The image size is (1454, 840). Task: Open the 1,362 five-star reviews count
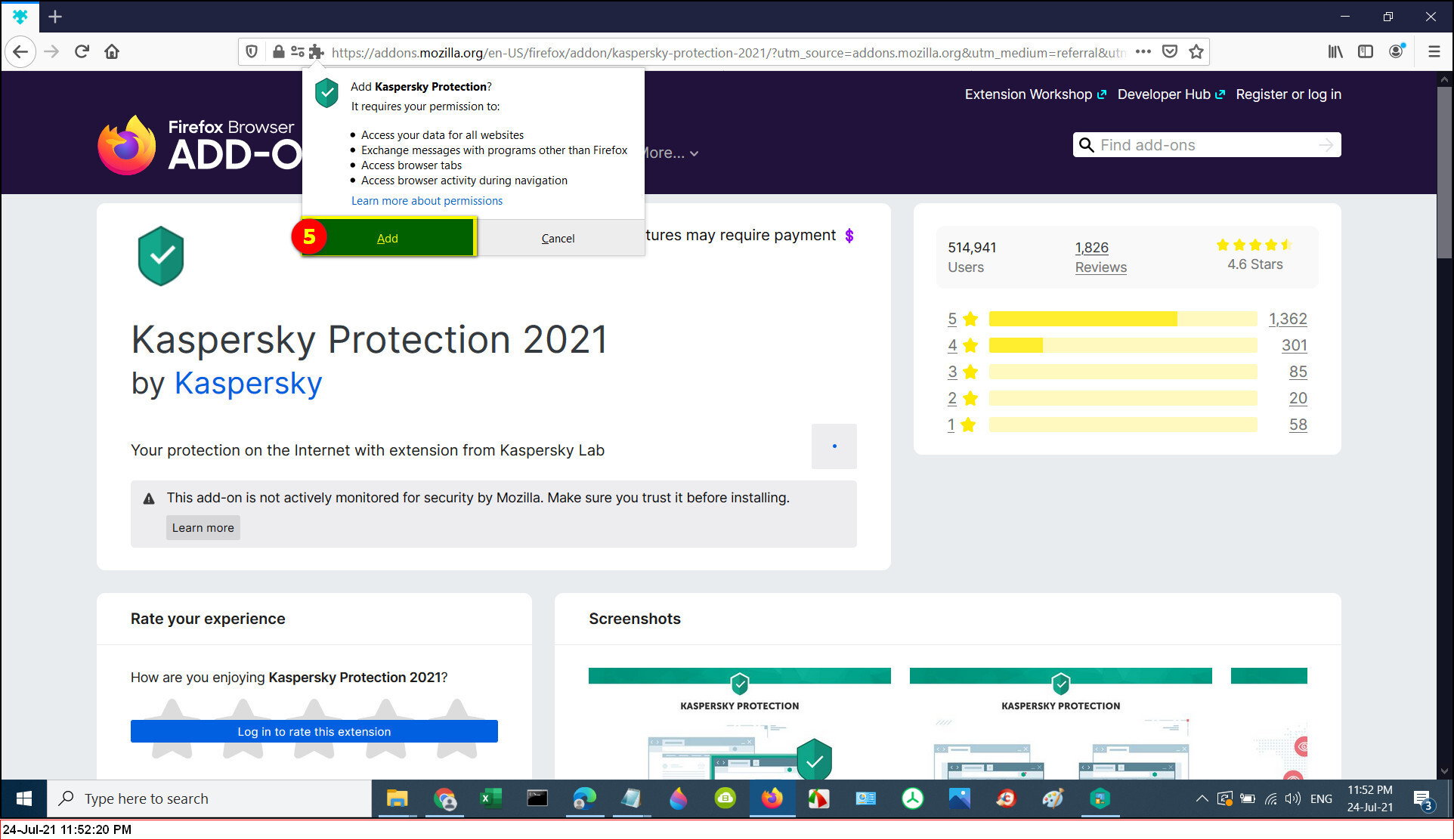click(1287, 319)
